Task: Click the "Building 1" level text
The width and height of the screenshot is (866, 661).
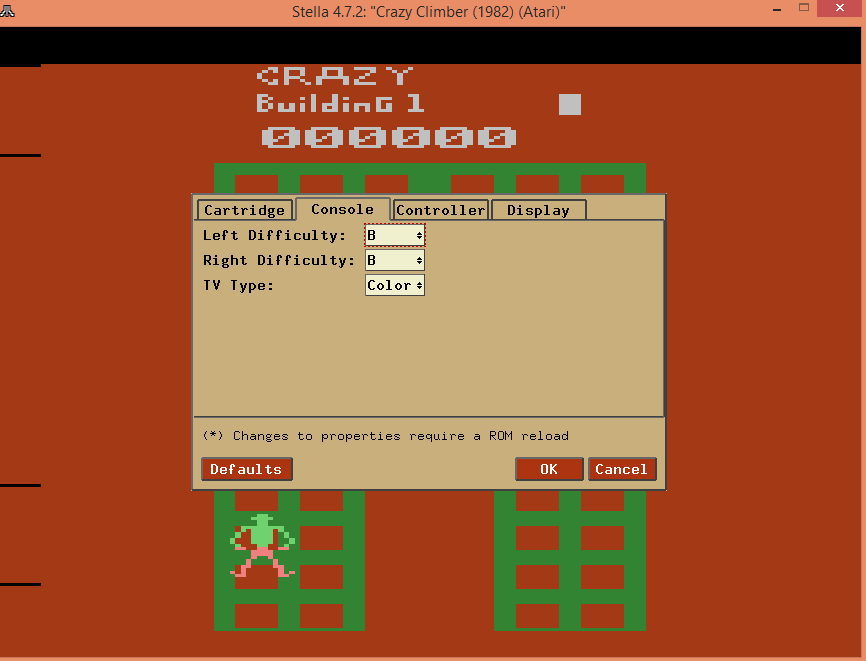Action: [x=340, y=104]
